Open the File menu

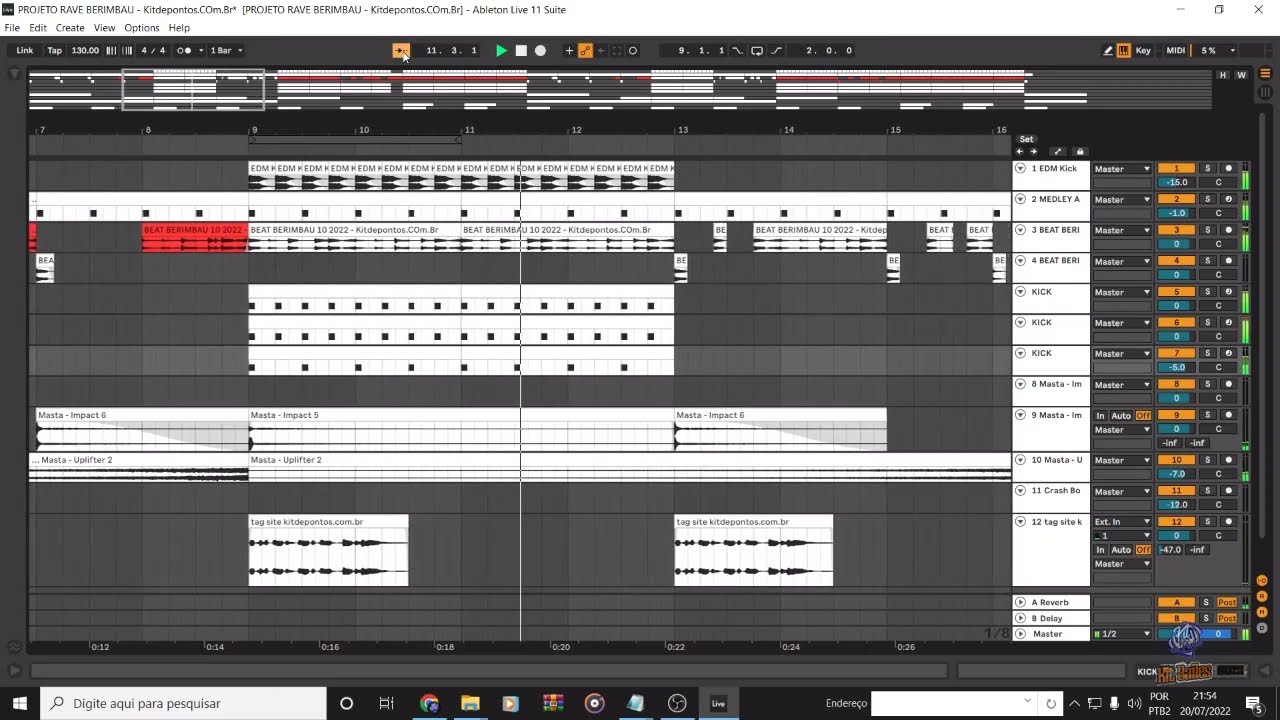tap(12, 28)
